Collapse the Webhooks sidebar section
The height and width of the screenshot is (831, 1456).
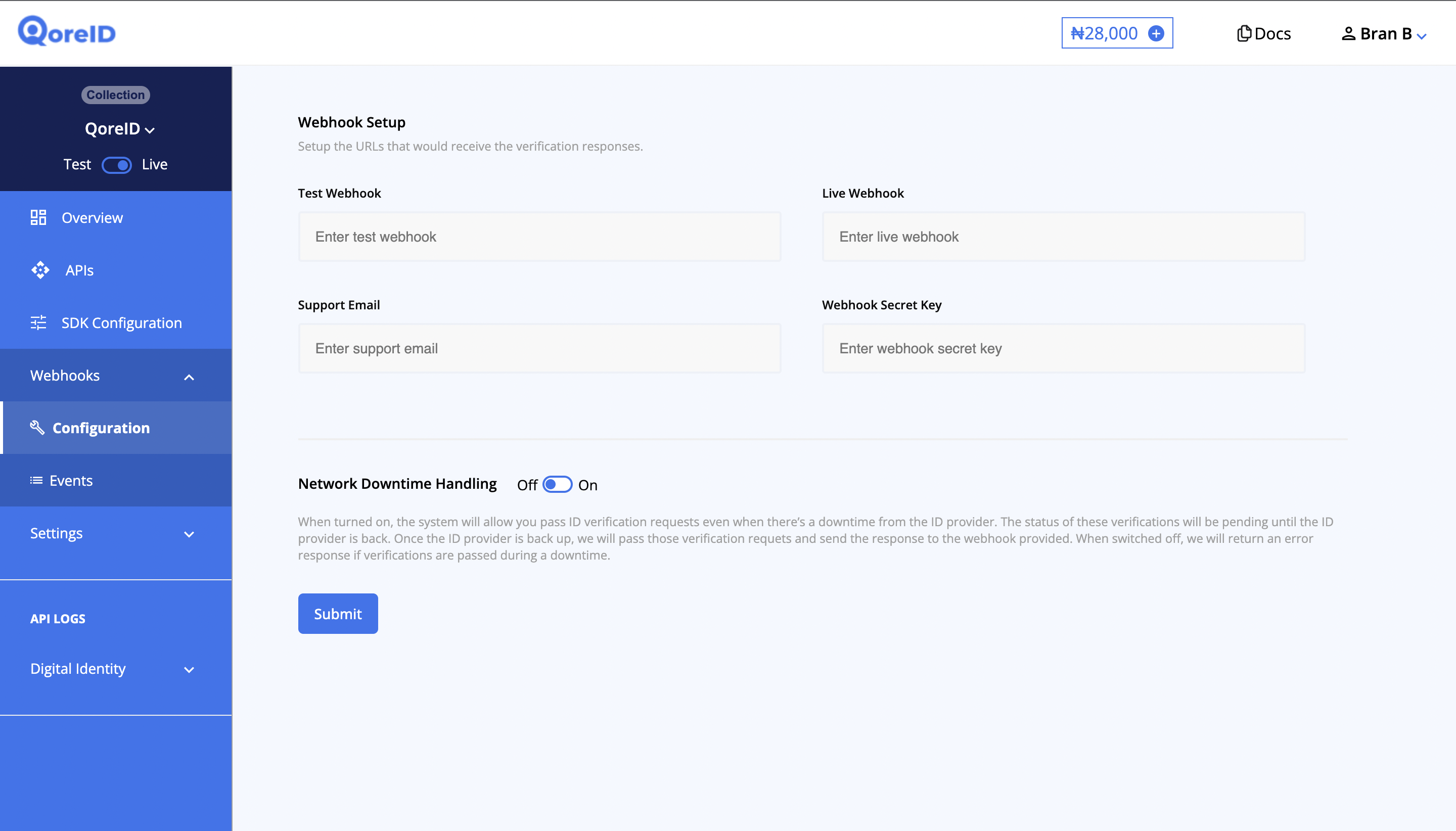coord(189,376)
